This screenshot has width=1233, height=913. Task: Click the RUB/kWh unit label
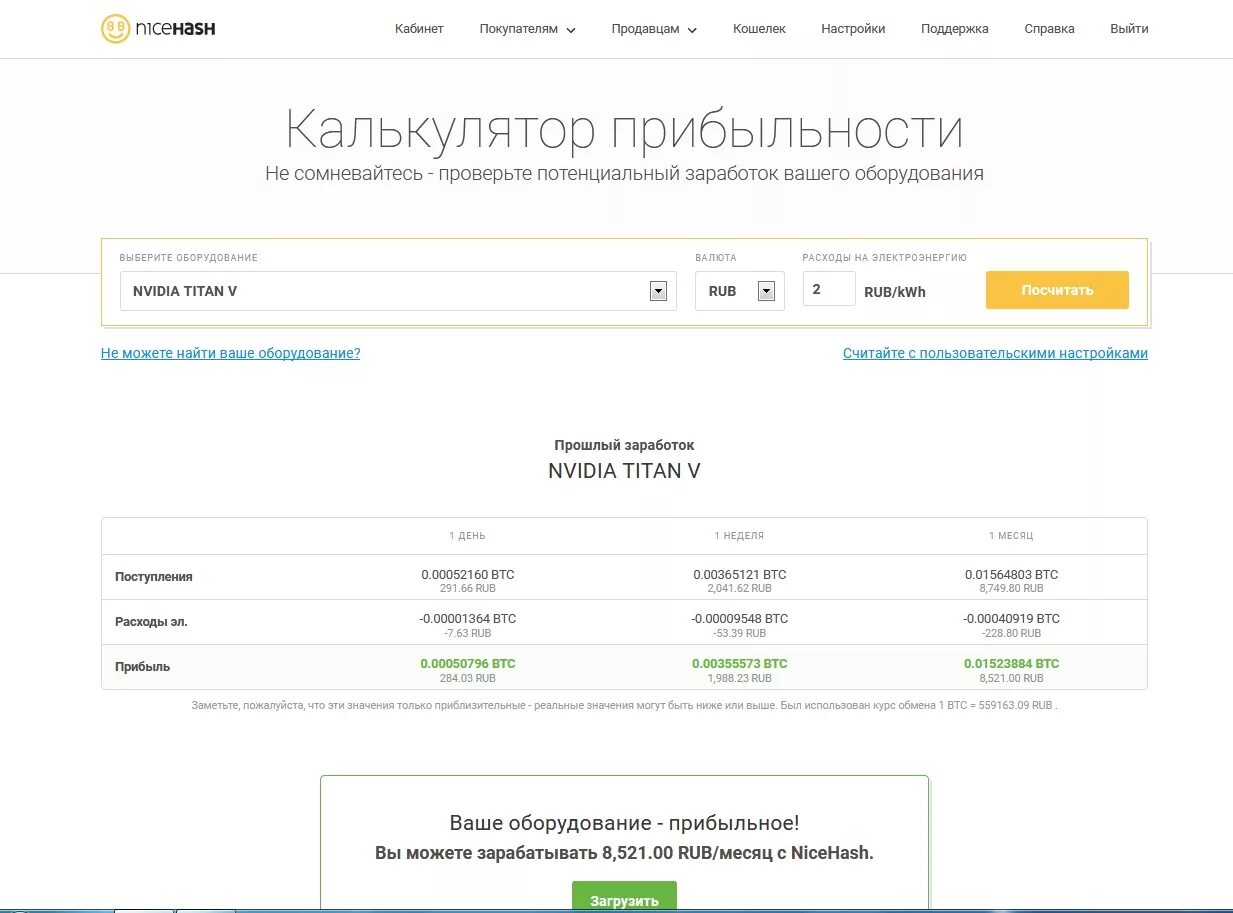[x=895, y=292]
